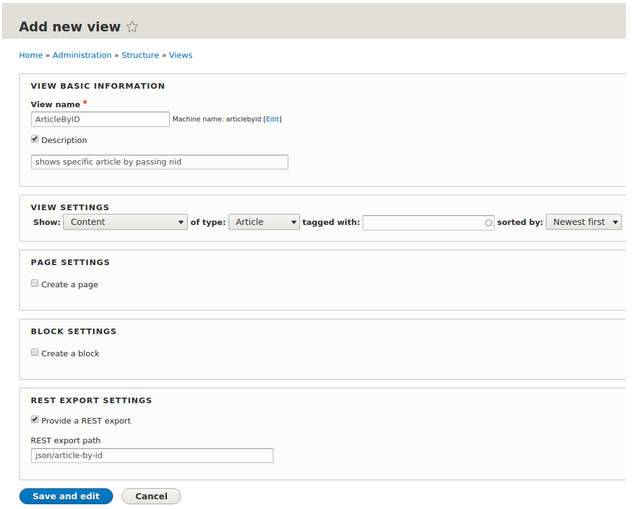
Task: Enable the Create a page checkbox
Action: coord(35,283)
